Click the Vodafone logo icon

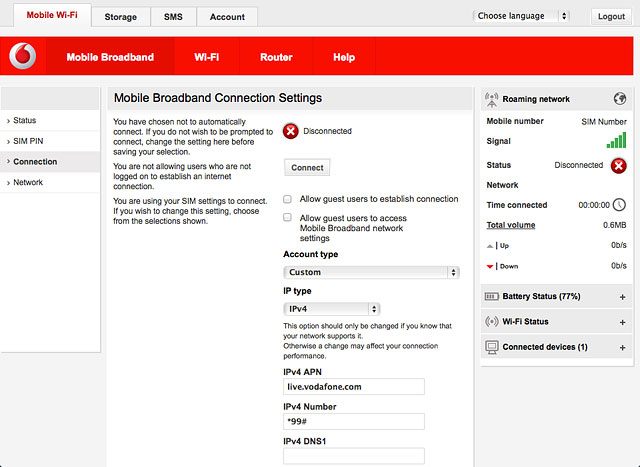click(x=23, y=56)
